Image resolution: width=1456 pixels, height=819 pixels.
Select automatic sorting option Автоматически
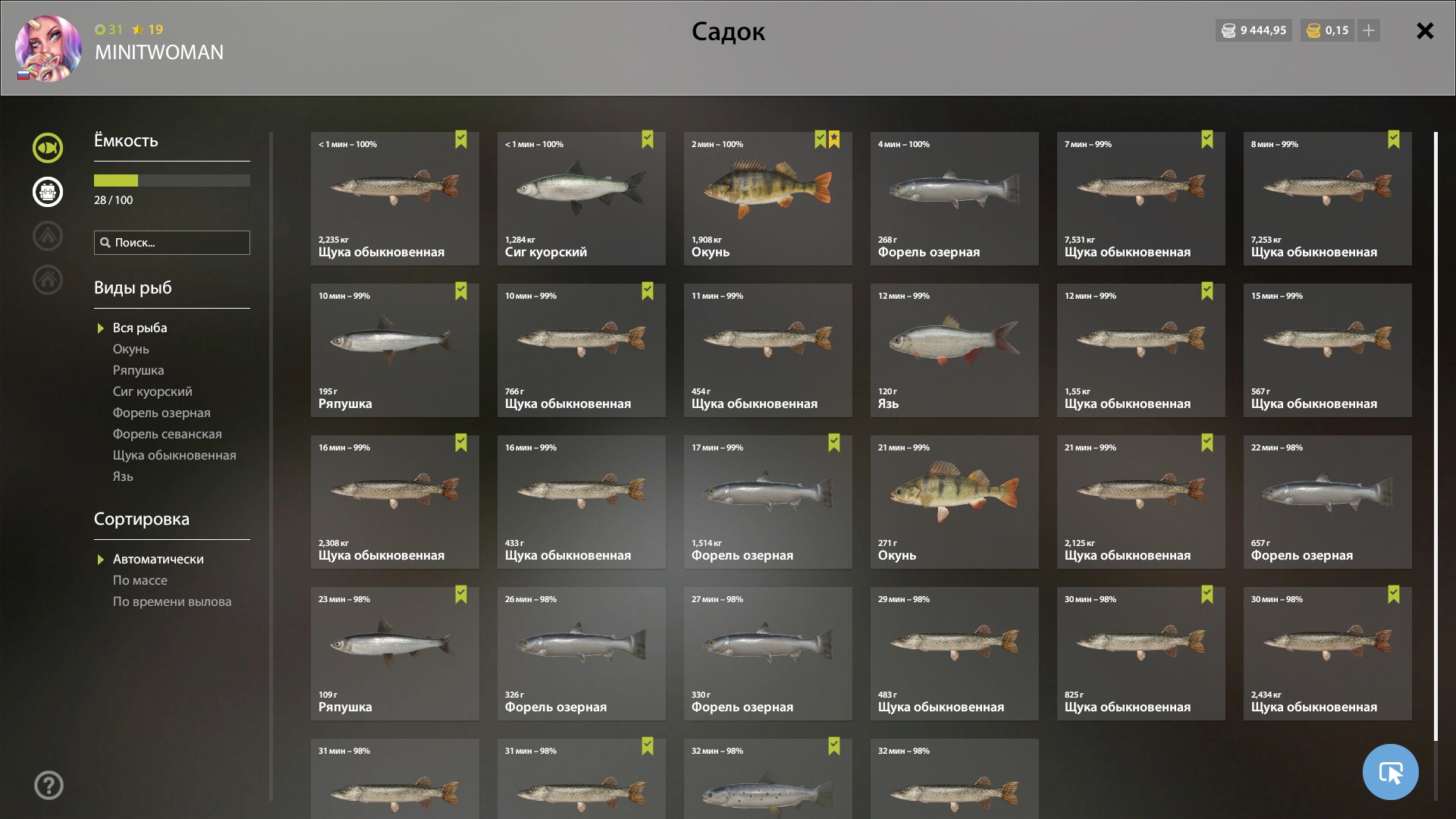click(x=158, y=559)
